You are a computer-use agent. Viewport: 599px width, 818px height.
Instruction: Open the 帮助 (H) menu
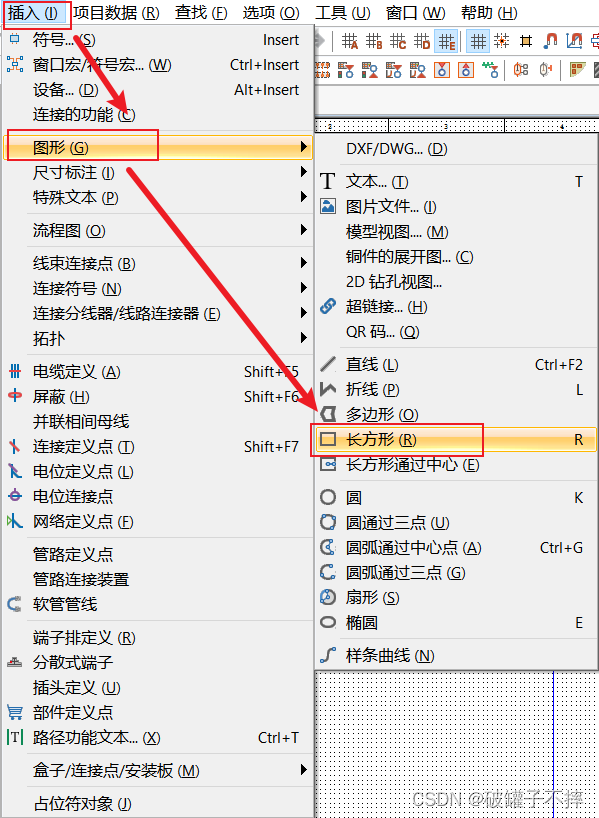coord(489,13)
